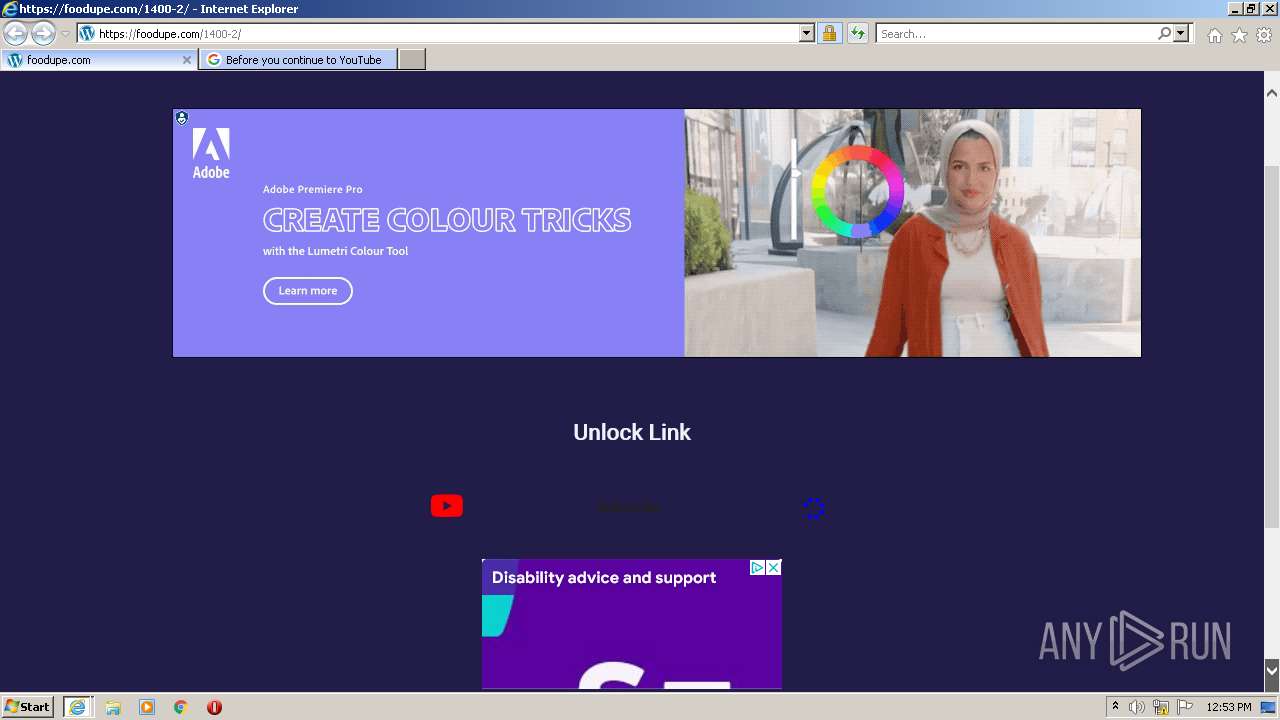This screenshot has width=1280, height=720.
Task: Switch to the foodupe.com tab
Action: click(98, 60)
